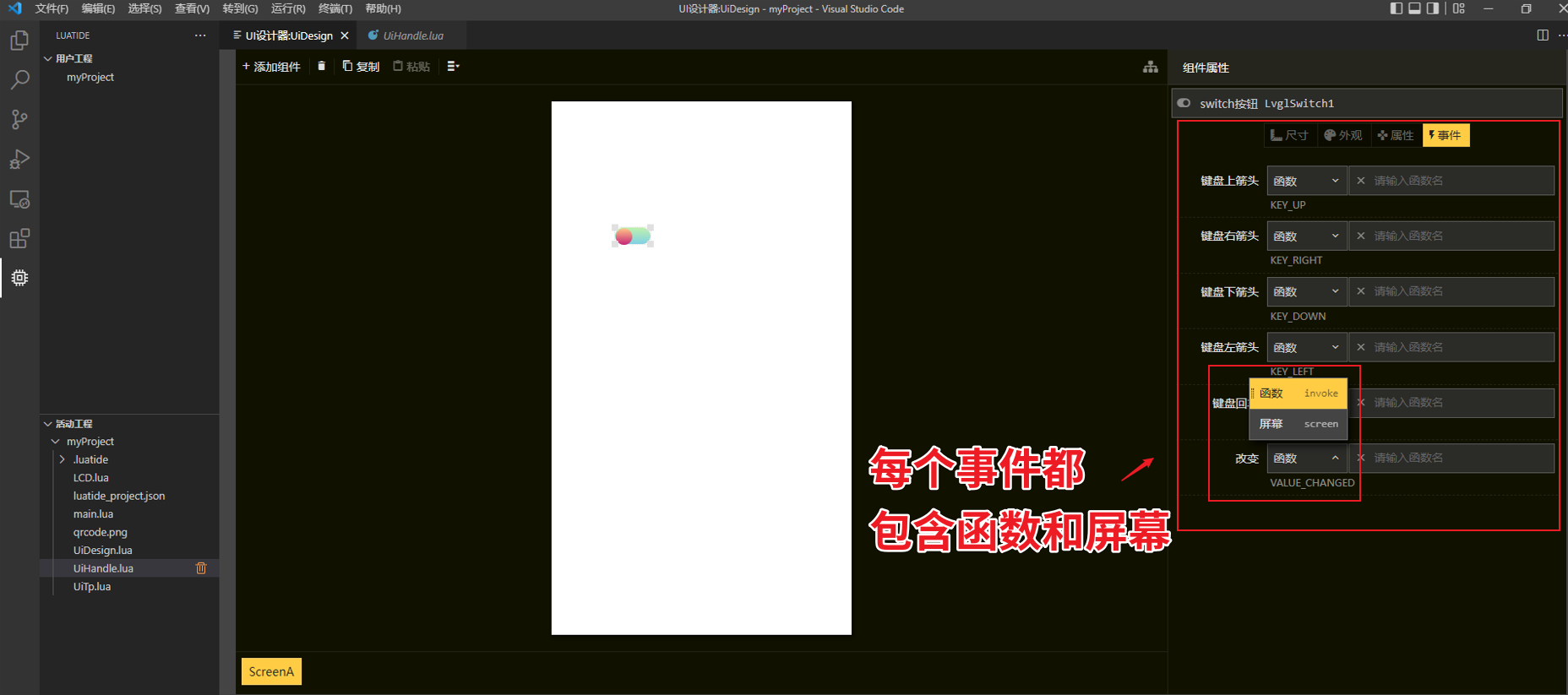1568x695 pixels.
Task: Clear function name for 键盘下箭头
Action: pos(1361,291)
